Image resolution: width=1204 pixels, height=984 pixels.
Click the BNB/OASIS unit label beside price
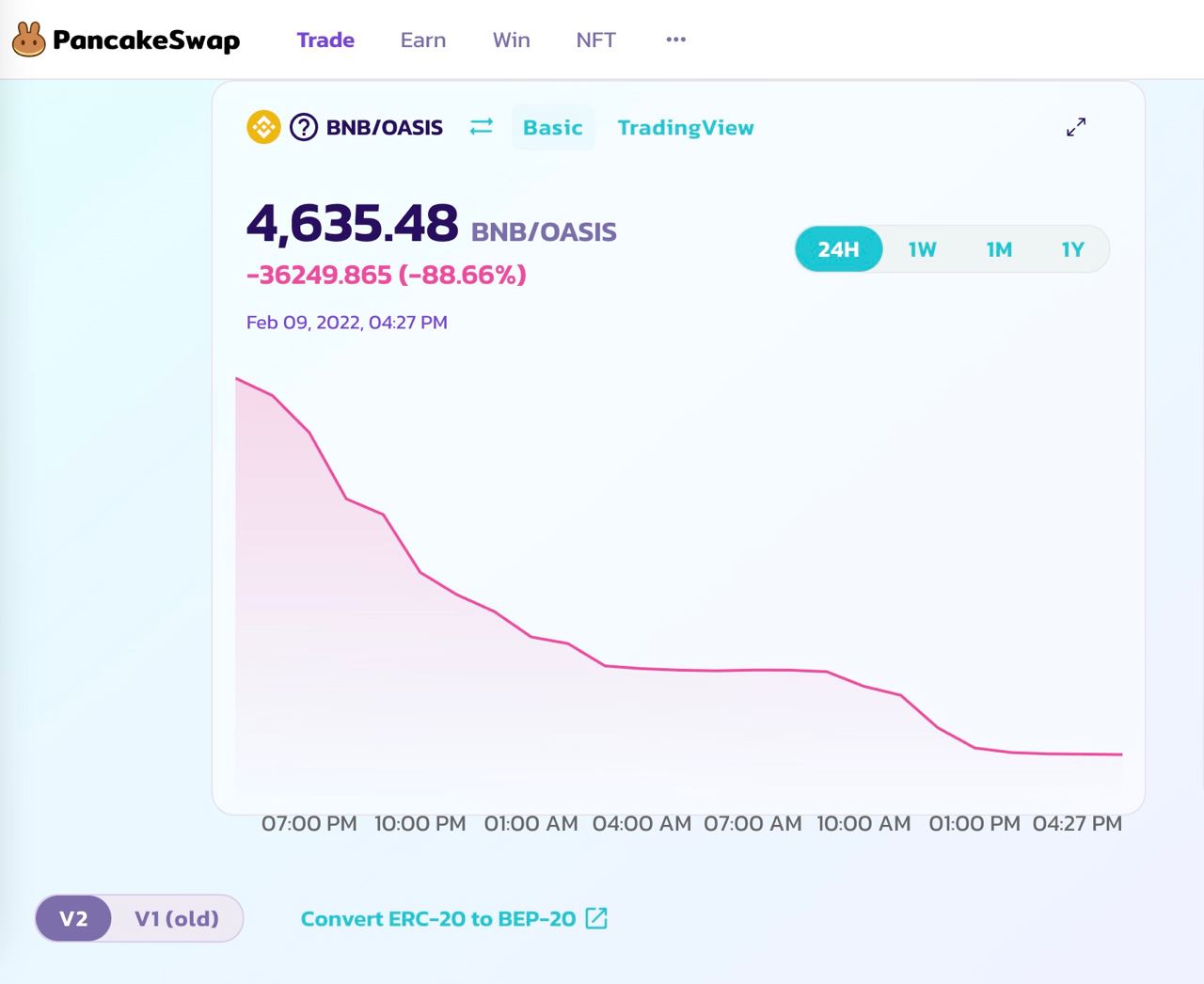(x=544, y=231)
